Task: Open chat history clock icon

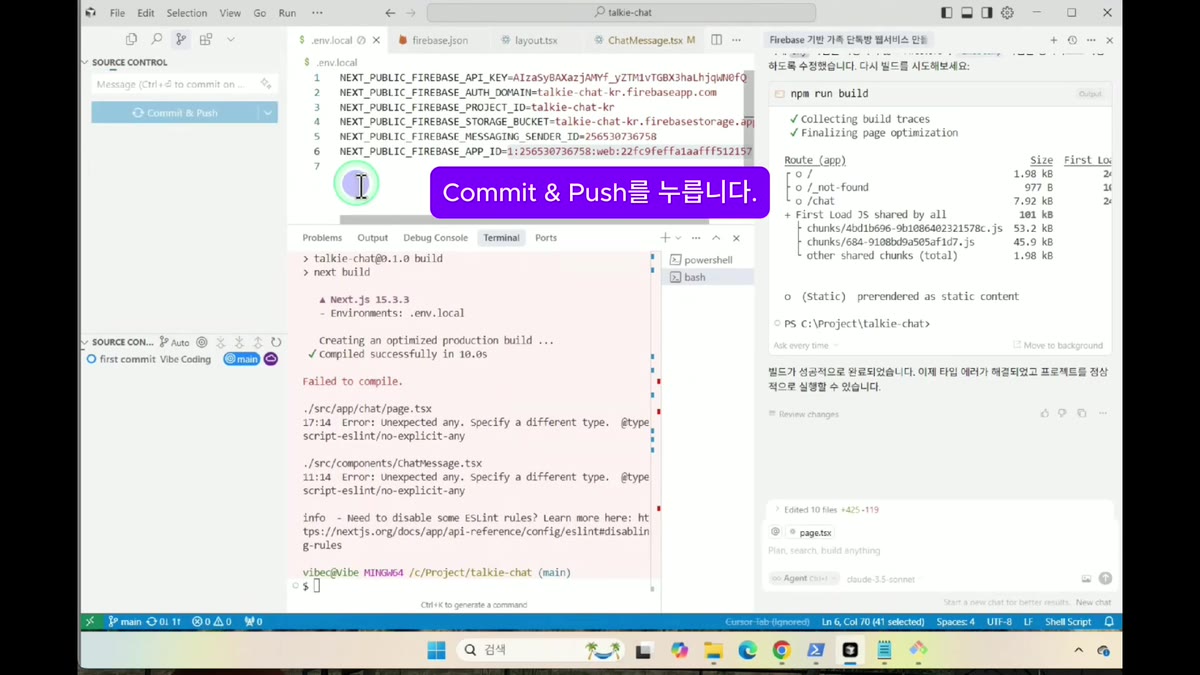Action: (1072, 40)
